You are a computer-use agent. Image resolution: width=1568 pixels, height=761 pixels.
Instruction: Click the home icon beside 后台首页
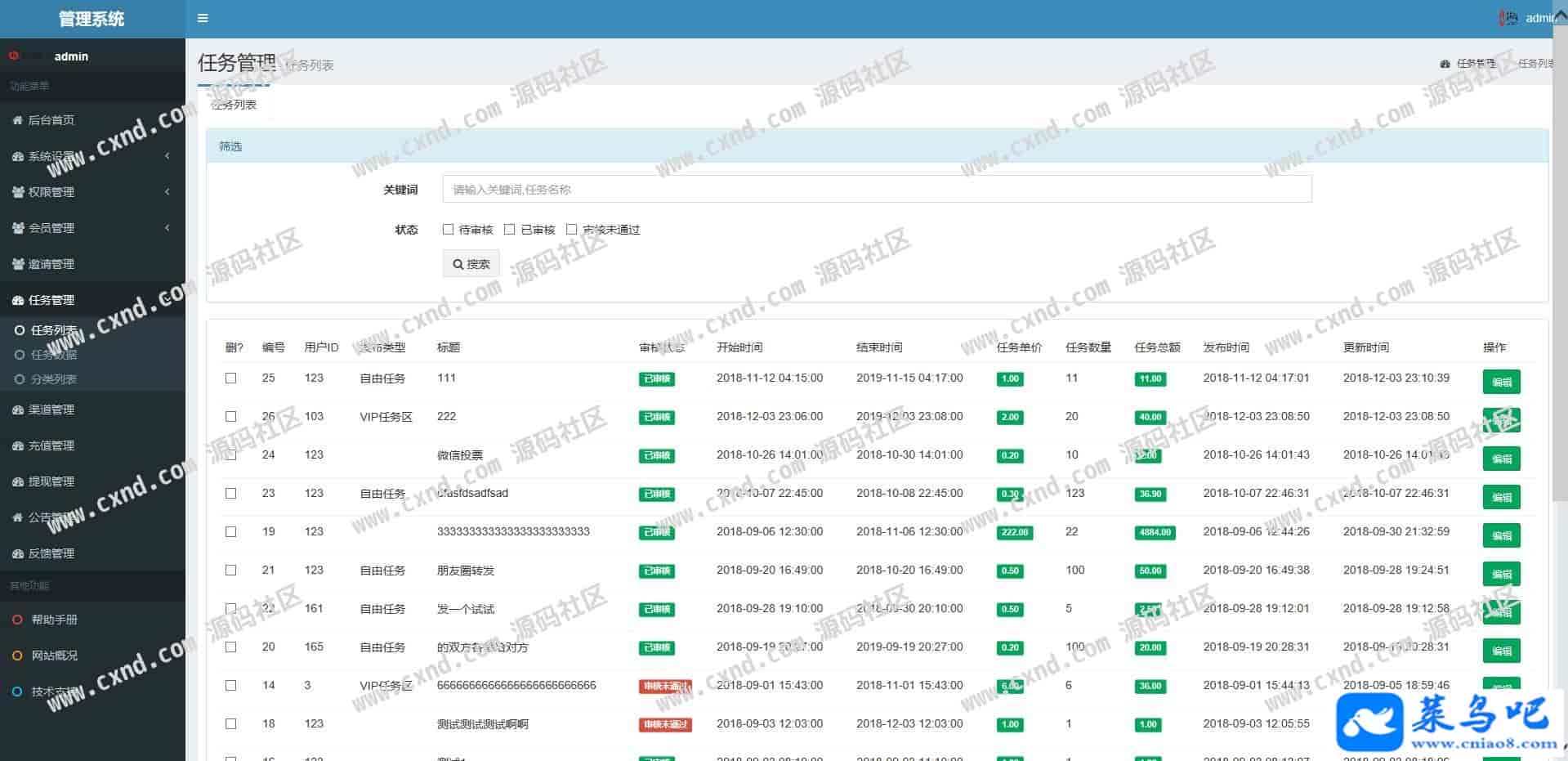coord(17,120)
